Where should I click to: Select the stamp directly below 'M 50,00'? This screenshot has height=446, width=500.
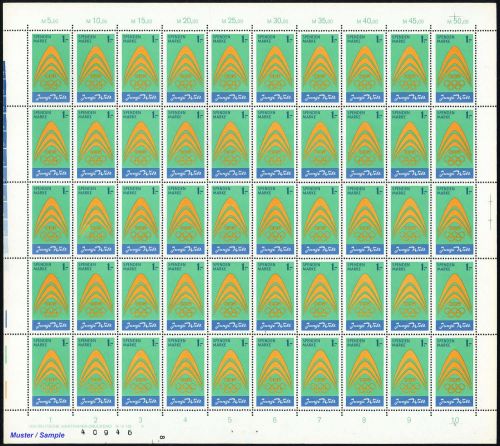point(455,68)
